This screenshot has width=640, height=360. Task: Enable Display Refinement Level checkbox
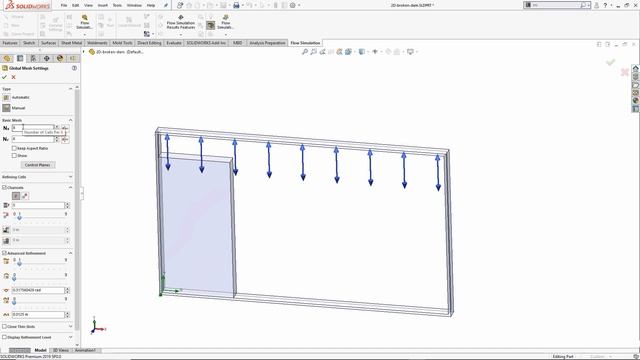coord(4,337)
